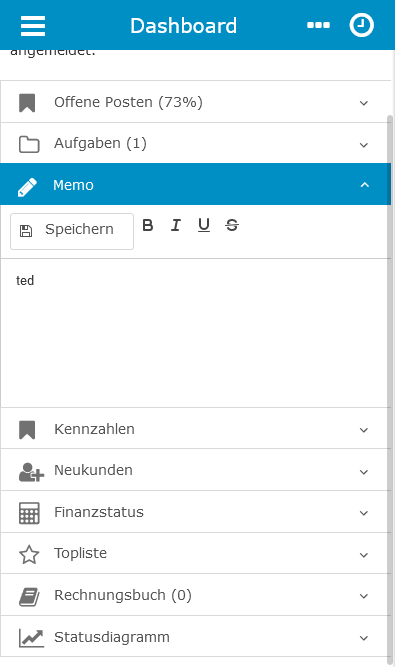Expand the Aufgaben section chevron
Image resolution: width=395 pixels, height=667 pixels.
(x=364, y=145)
